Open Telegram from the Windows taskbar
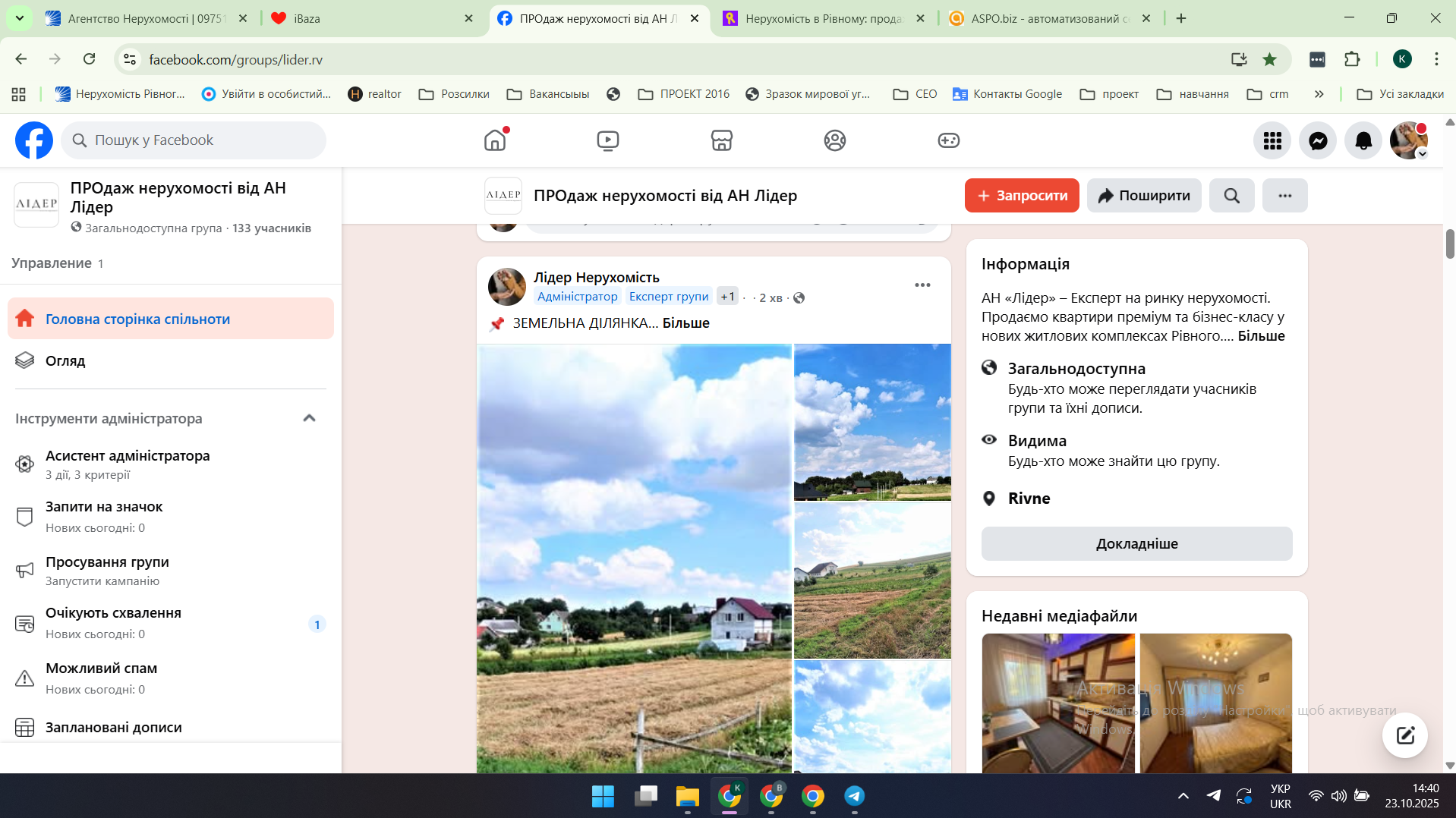Image resolution: width=1456 pixels, height=818 pixels. [x=854, y=795]
